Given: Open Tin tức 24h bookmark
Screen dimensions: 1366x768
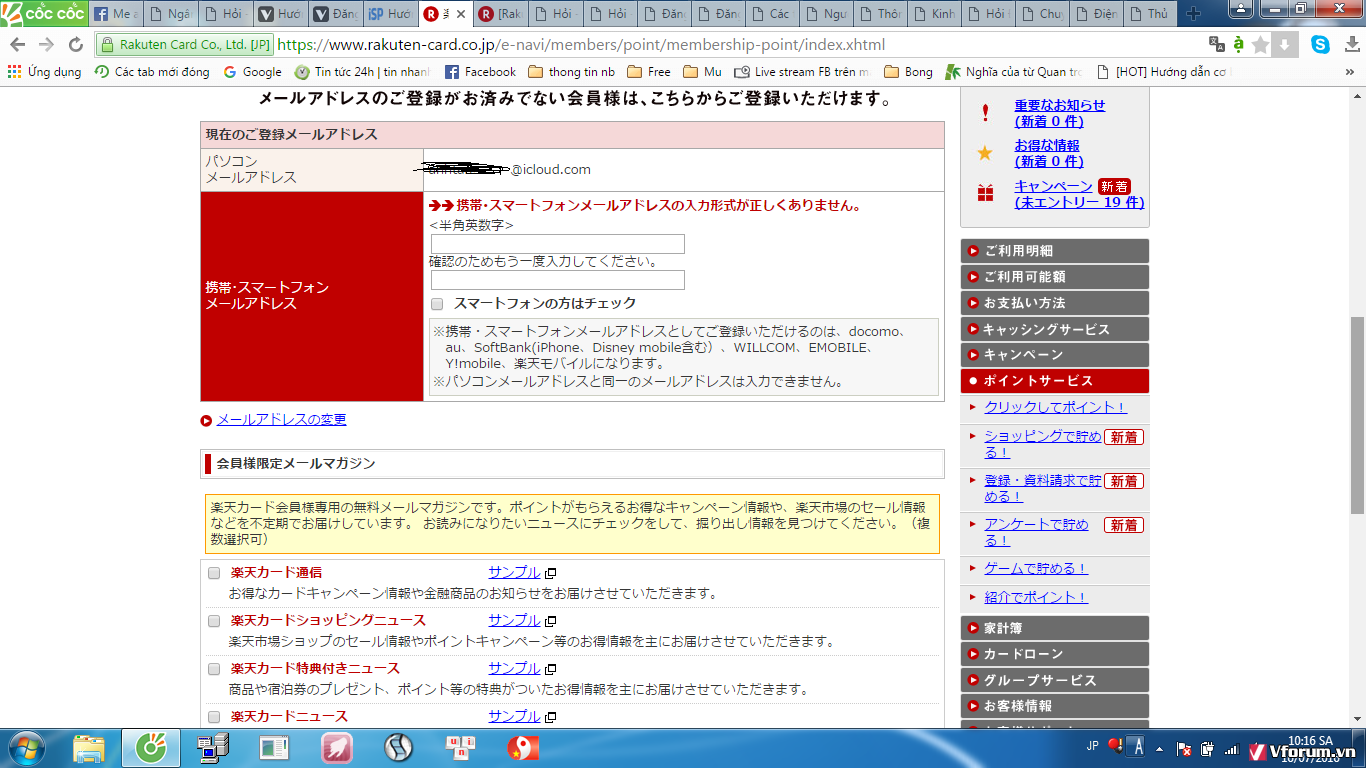Looking at the screenshot, I should tap(363, 72).
